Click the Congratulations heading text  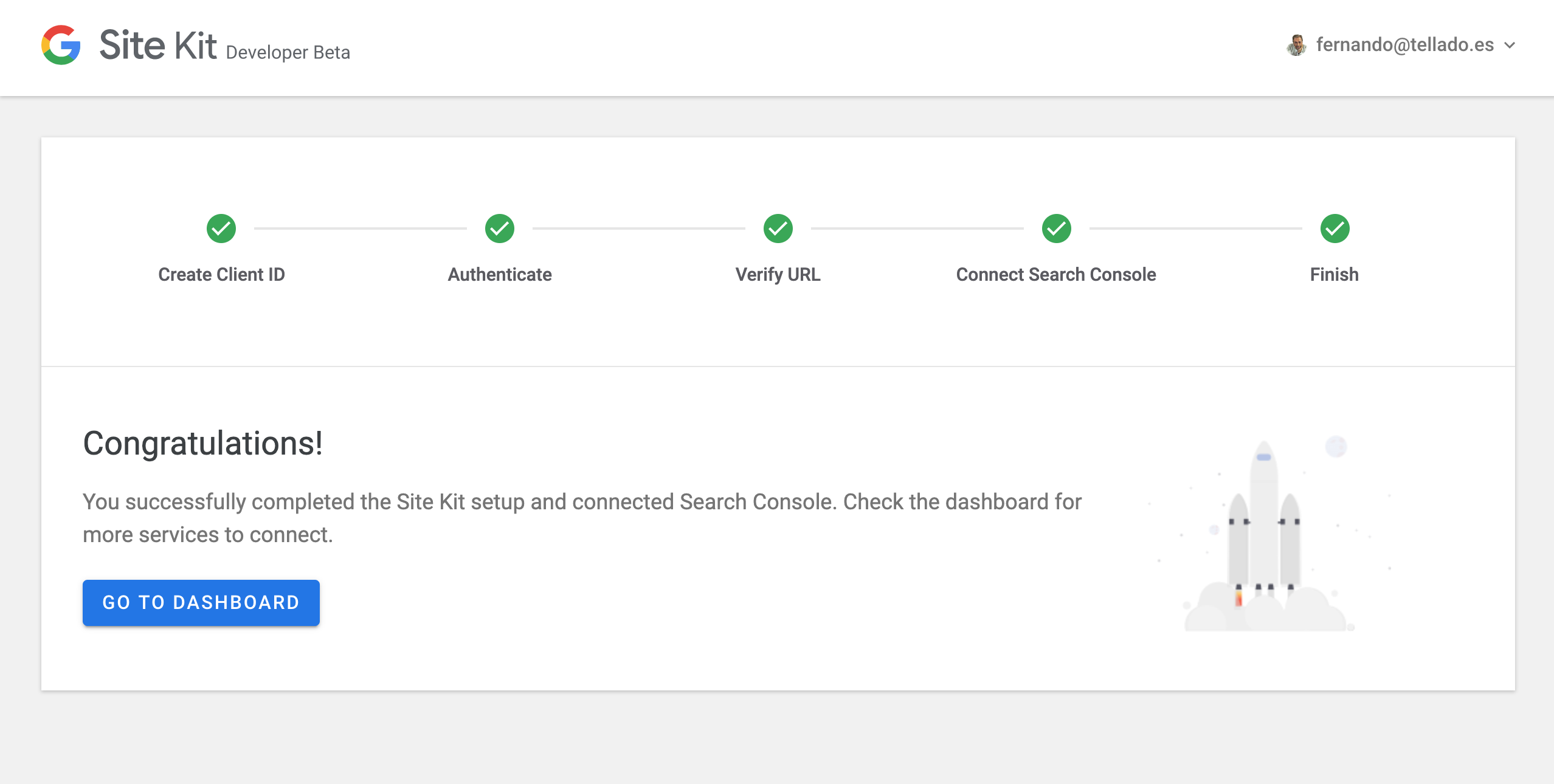[x=203, y=444]
